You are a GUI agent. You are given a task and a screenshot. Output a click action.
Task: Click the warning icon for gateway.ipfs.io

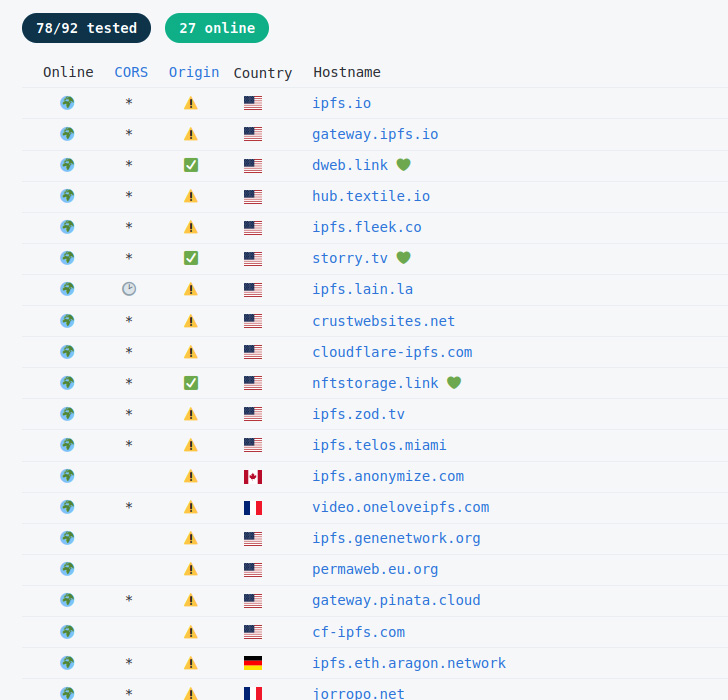191,134
